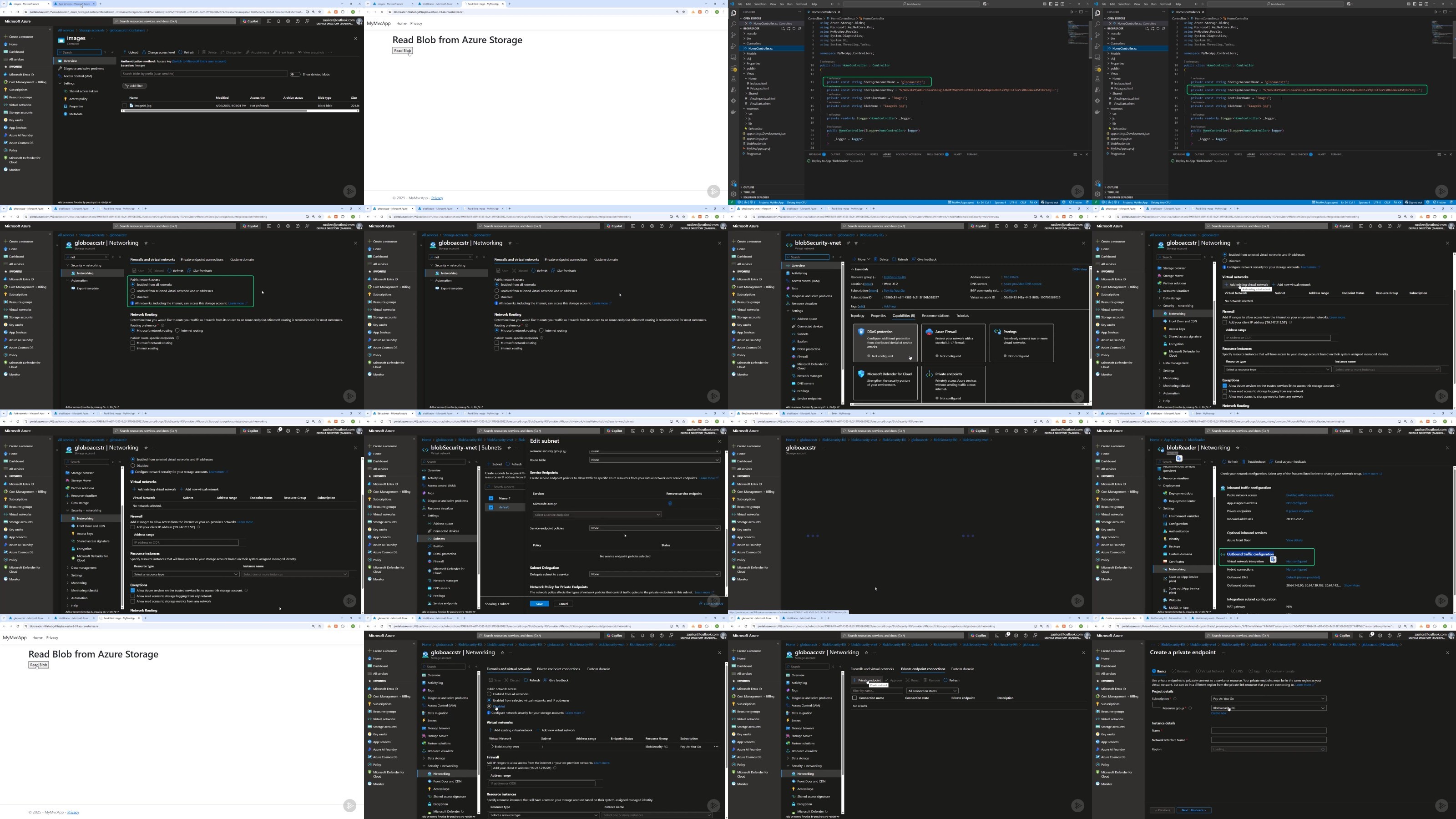Click the Search blobs by prefix field
The image size is (1456, 819).
click(x=204, y=74)
